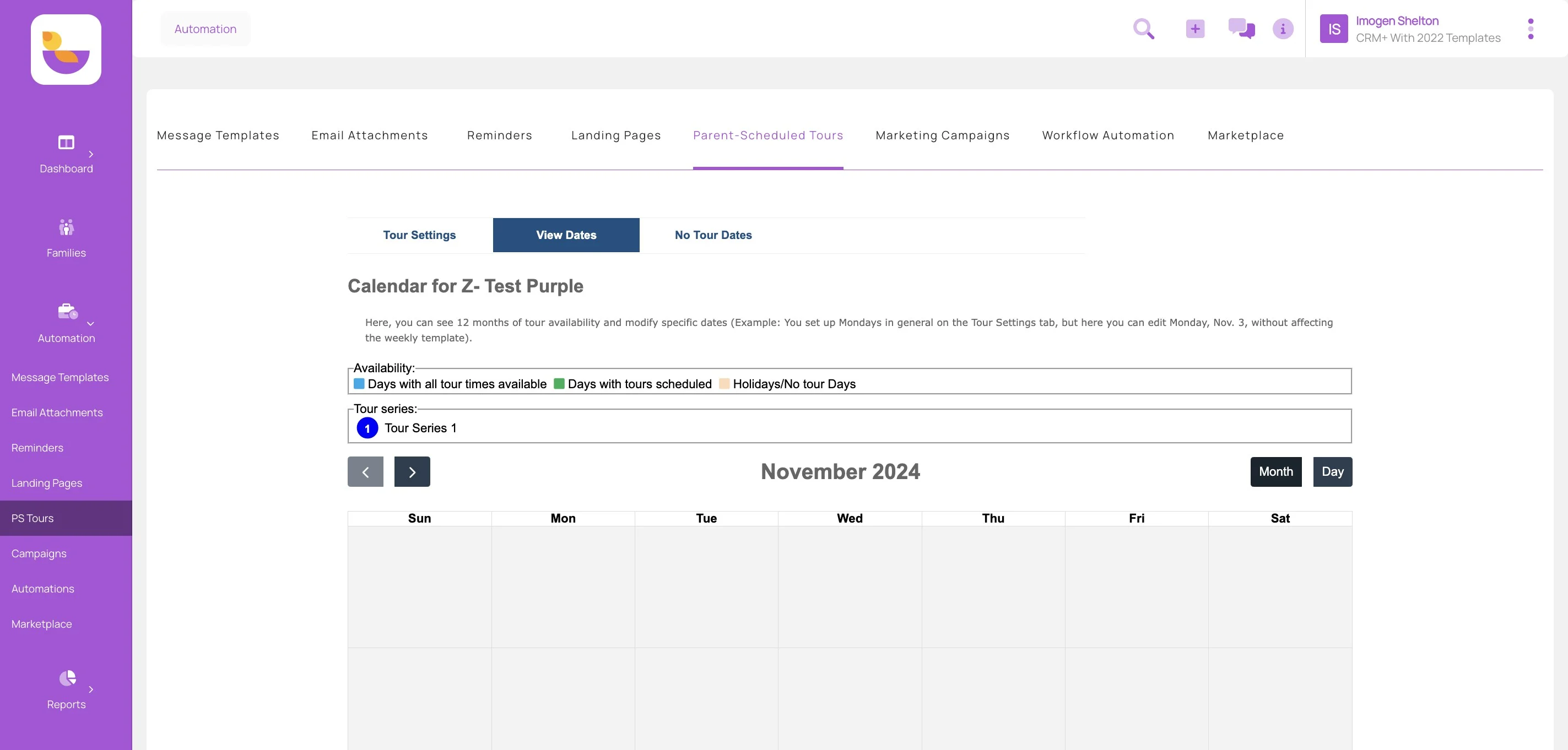Click green tours-scheduled legend swatch
The image size is (1568, 750).
[x=559, y=384]
